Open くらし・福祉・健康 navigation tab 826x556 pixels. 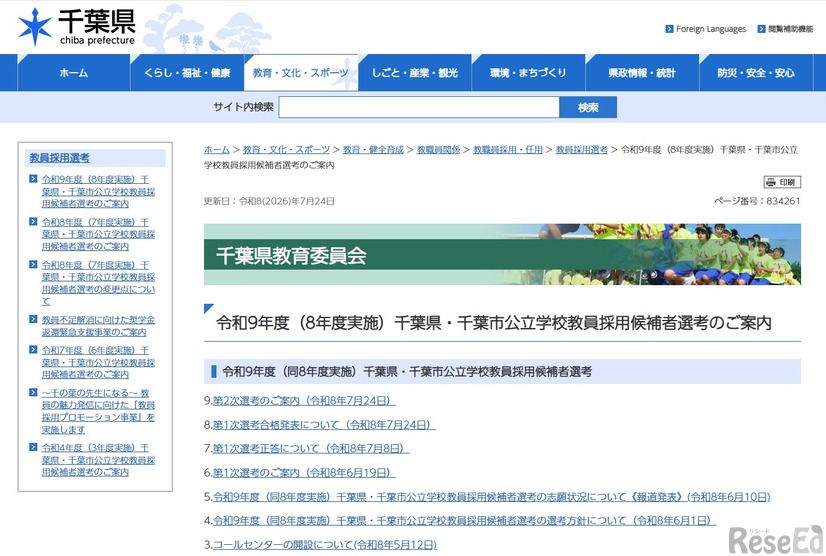[187, 73]
